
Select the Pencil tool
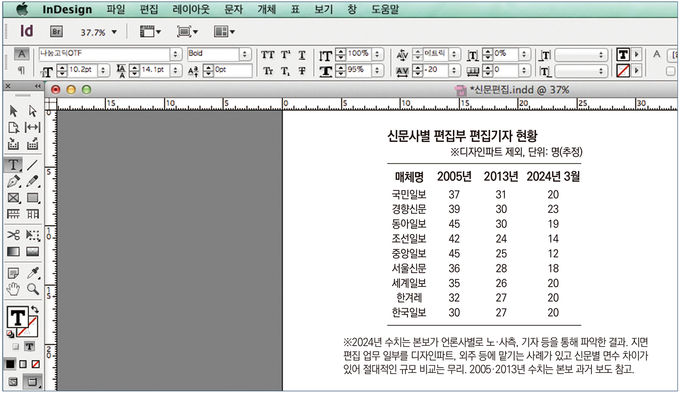(33, 181)
